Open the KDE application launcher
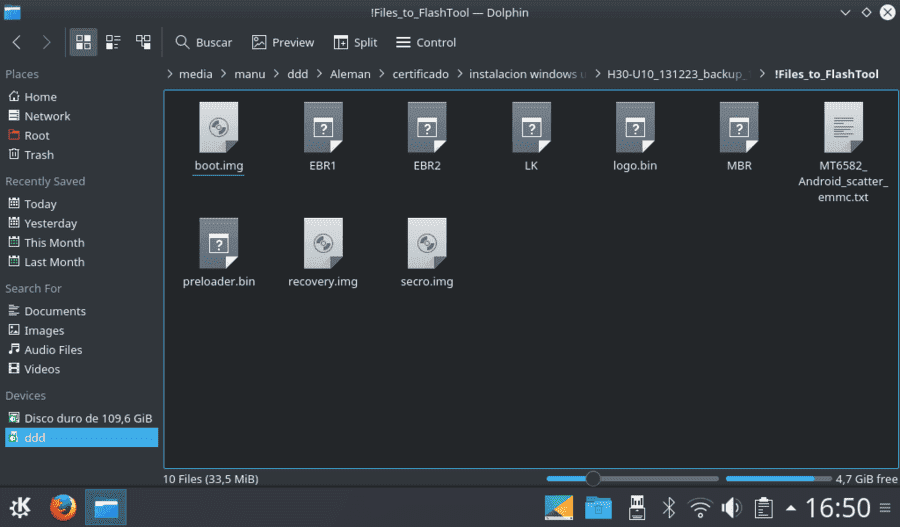Viewport: 900px width, 527px height. (20, 507)
